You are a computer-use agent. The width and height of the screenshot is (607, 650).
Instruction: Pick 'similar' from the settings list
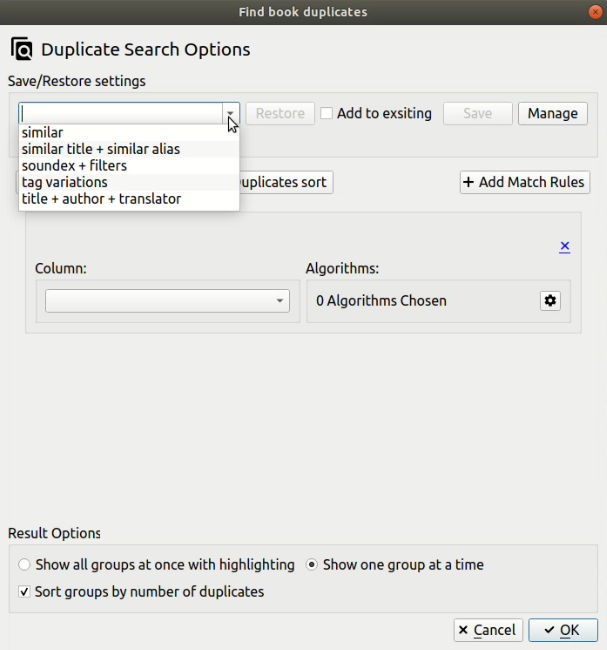click(43, 132)
